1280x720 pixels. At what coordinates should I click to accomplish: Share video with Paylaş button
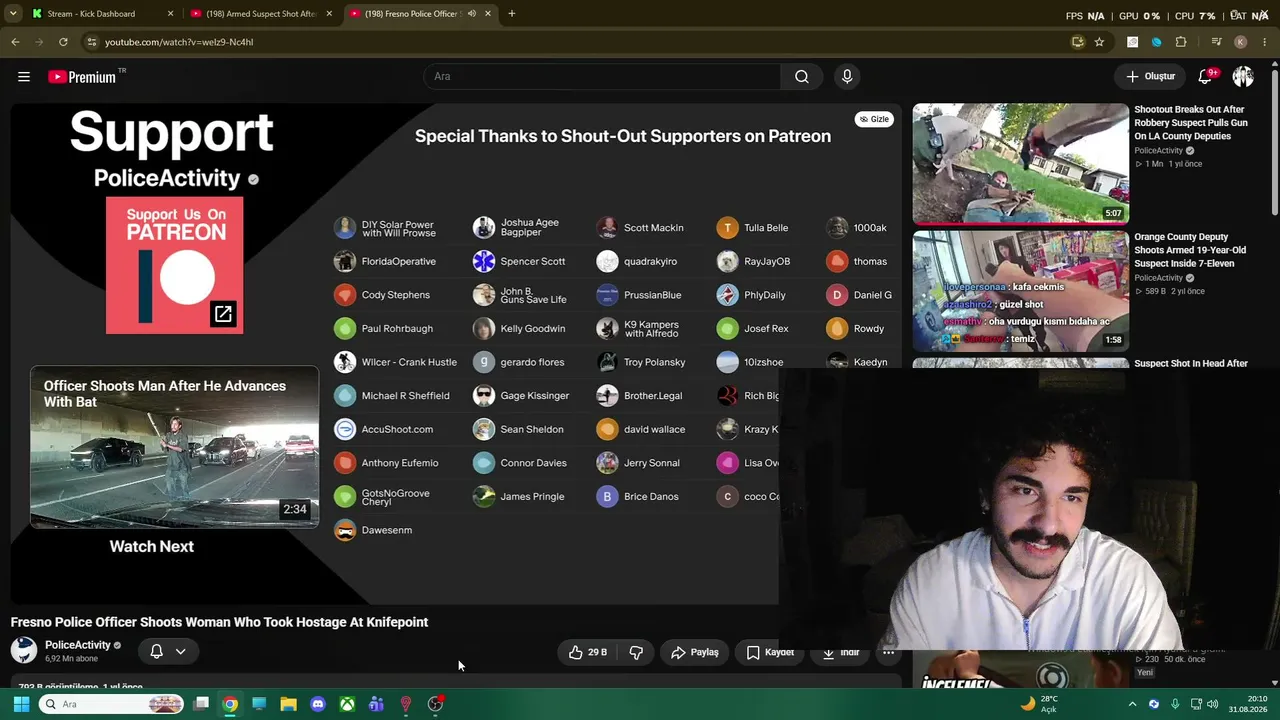[695, 652]
